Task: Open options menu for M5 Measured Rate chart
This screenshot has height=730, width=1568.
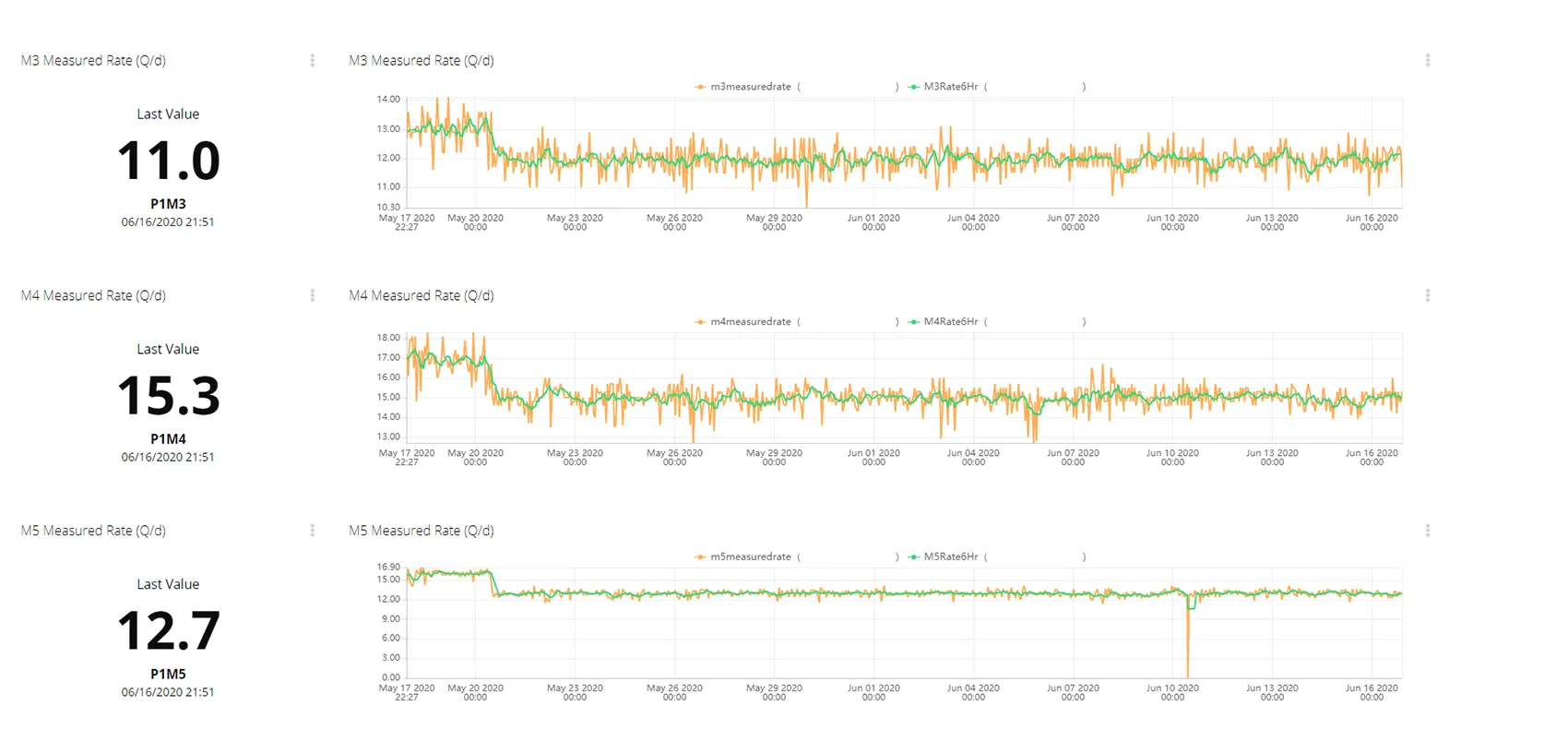Action: tap(1428, 531)
